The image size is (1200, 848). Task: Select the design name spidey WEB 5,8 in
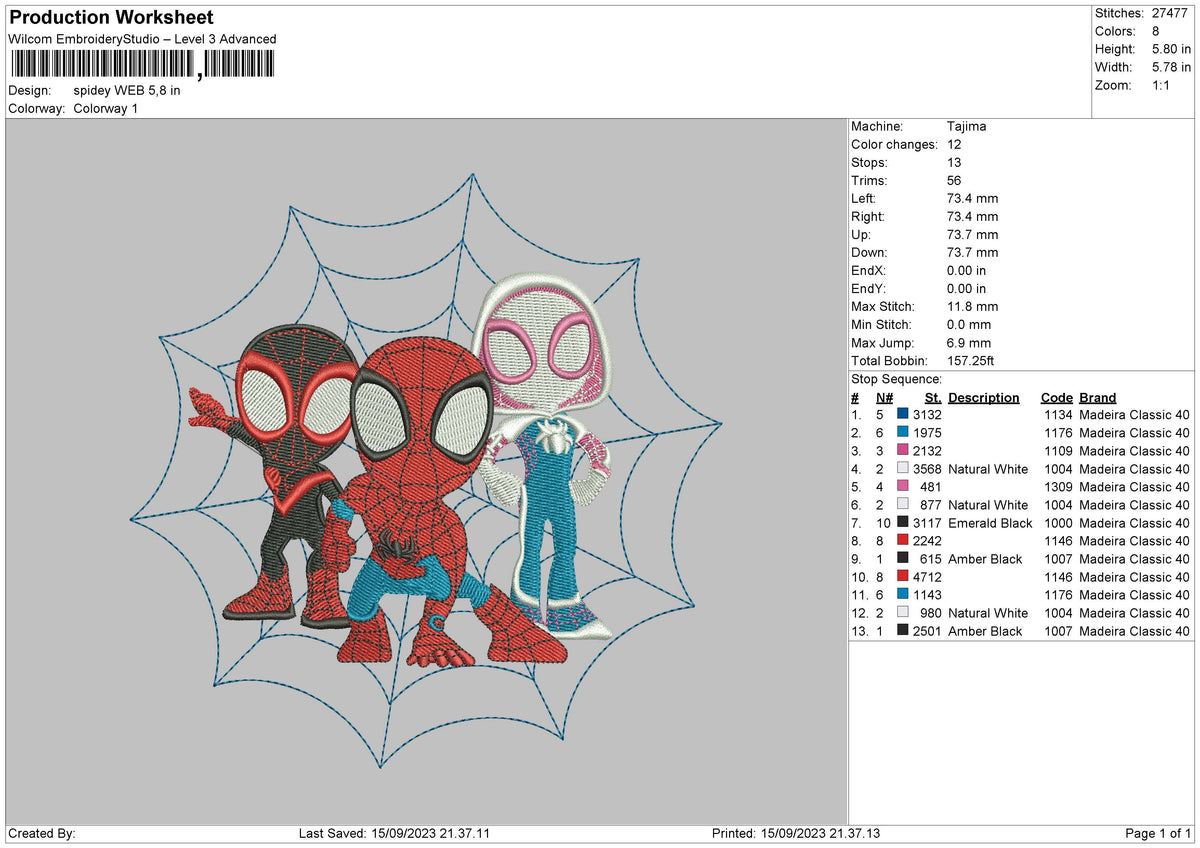click(x=126, y=90)
